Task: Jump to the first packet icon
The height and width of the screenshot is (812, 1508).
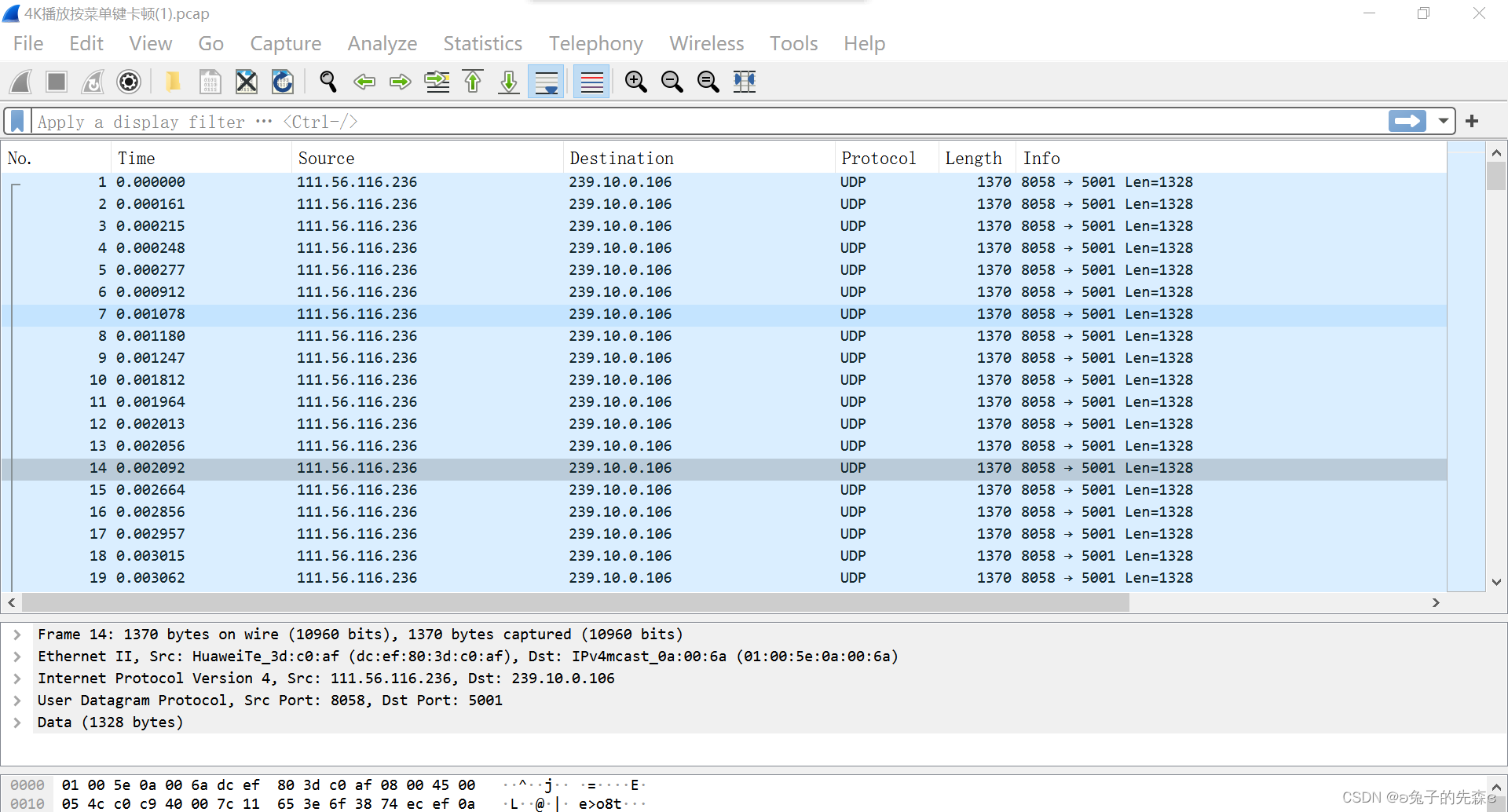Action: [474, 82]
